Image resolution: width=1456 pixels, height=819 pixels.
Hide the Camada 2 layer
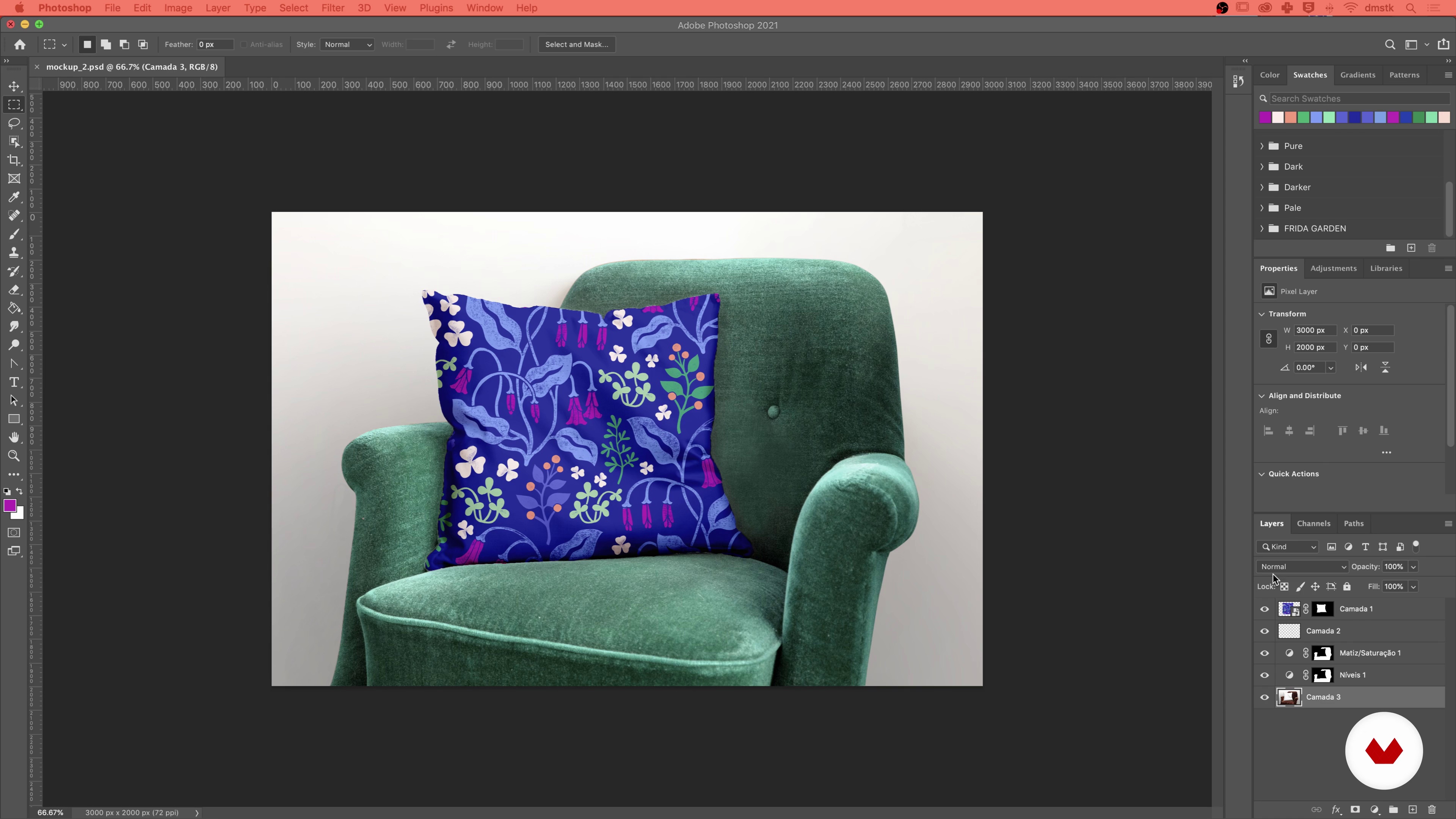pos(1265,631)
